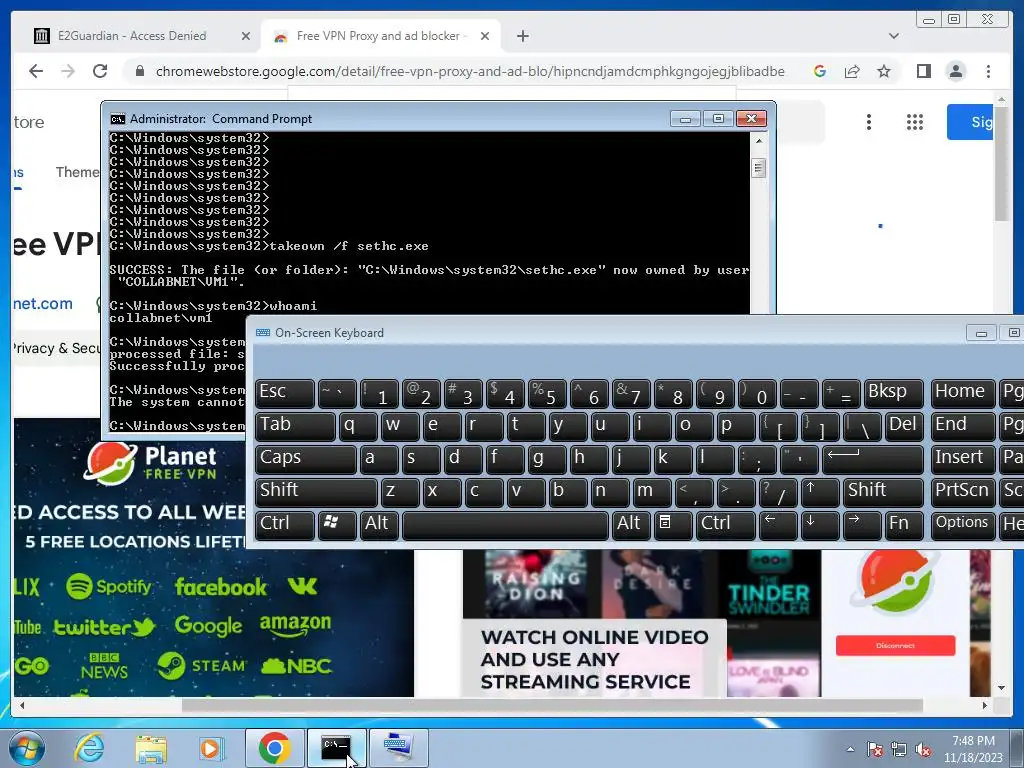Click the space bar key
Image resolution: width=1024 pixels, height=768 pixels.
[505, 524]
